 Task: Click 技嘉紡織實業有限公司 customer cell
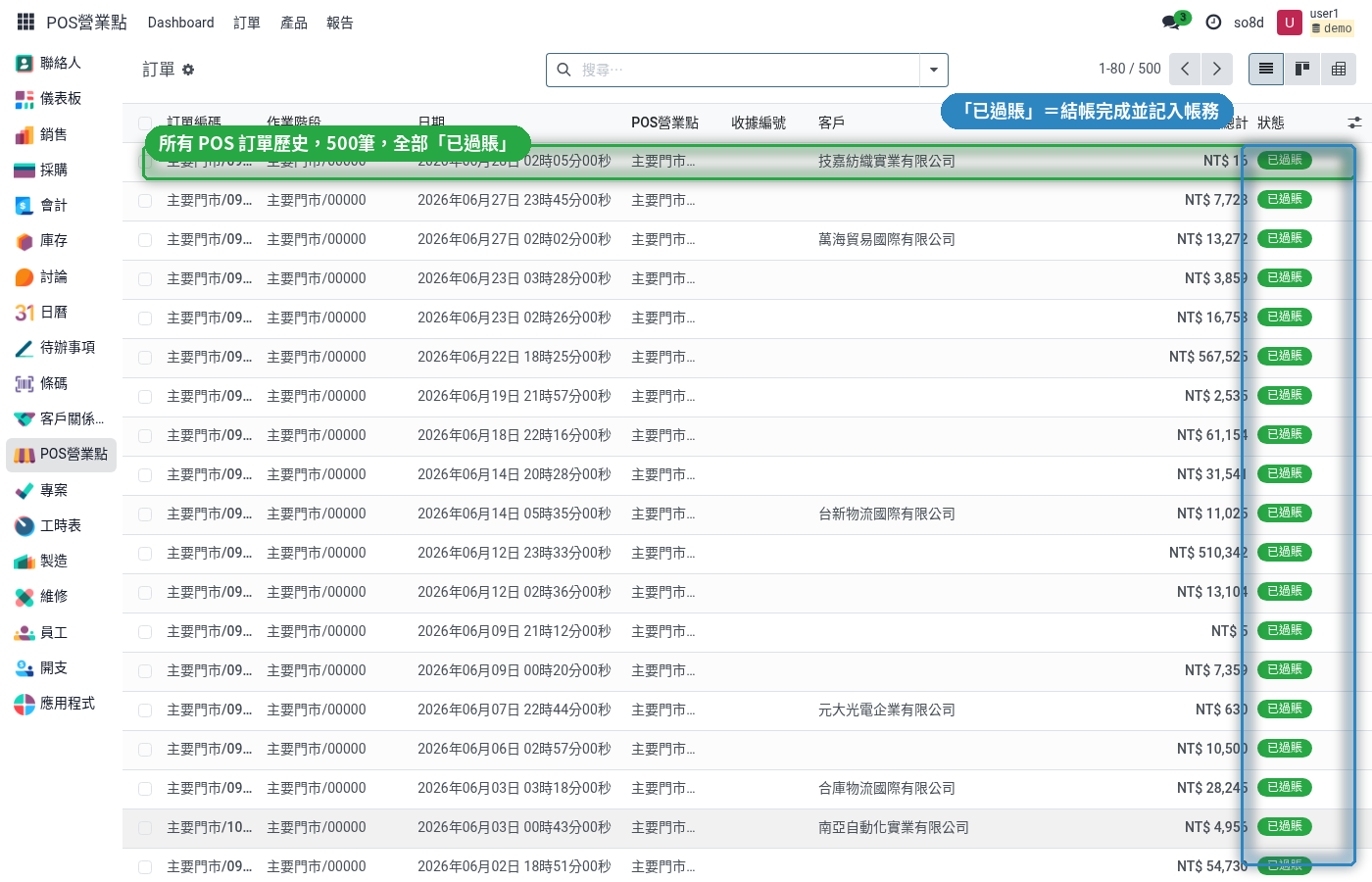(x=886, y=161)
